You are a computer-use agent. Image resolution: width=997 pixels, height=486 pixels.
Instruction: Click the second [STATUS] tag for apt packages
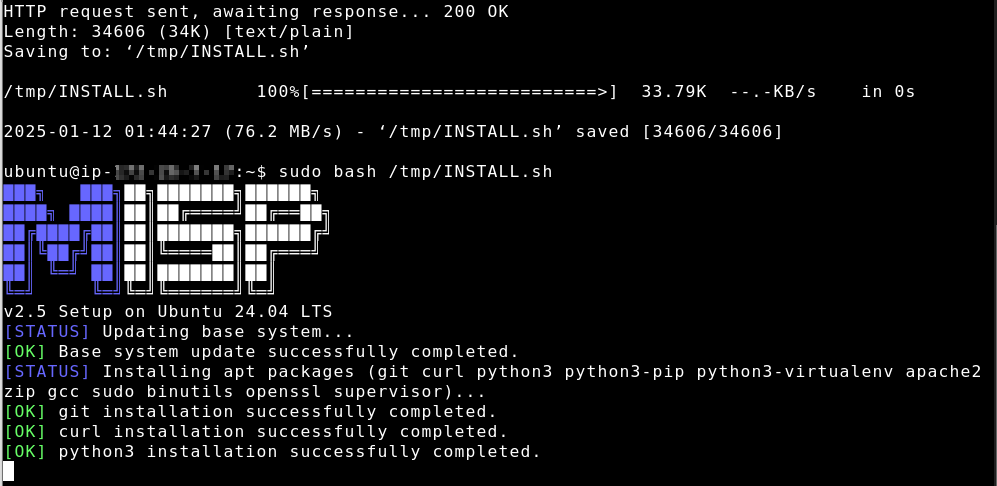(46, 371)
